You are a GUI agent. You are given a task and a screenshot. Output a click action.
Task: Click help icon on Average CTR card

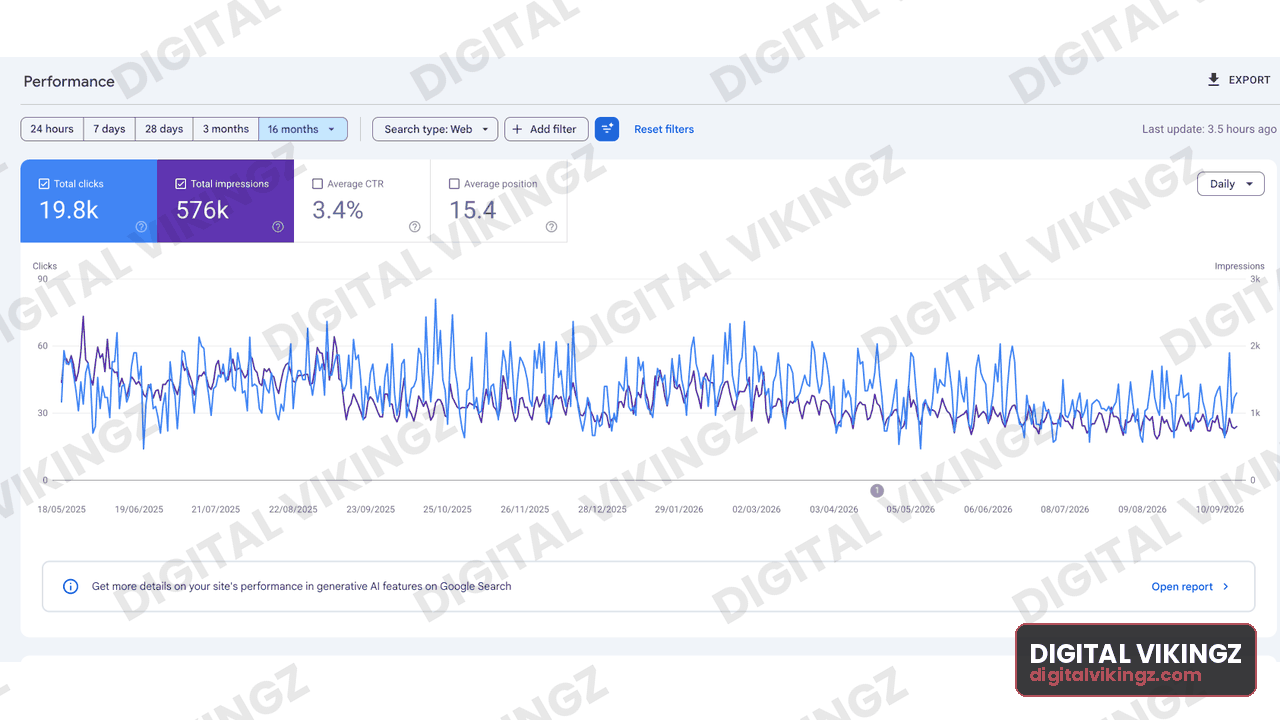(414, 227)
